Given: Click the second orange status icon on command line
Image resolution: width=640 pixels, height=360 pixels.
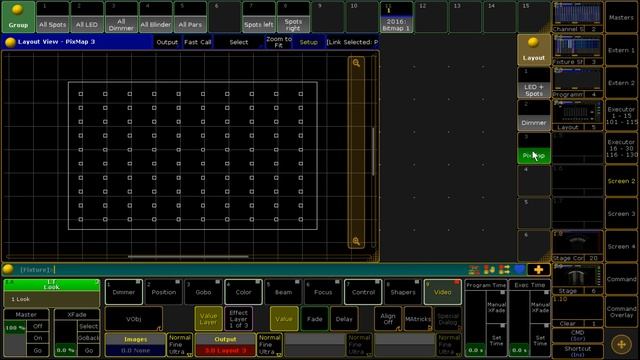Looking at the screenshot, I should click(489, 269).
